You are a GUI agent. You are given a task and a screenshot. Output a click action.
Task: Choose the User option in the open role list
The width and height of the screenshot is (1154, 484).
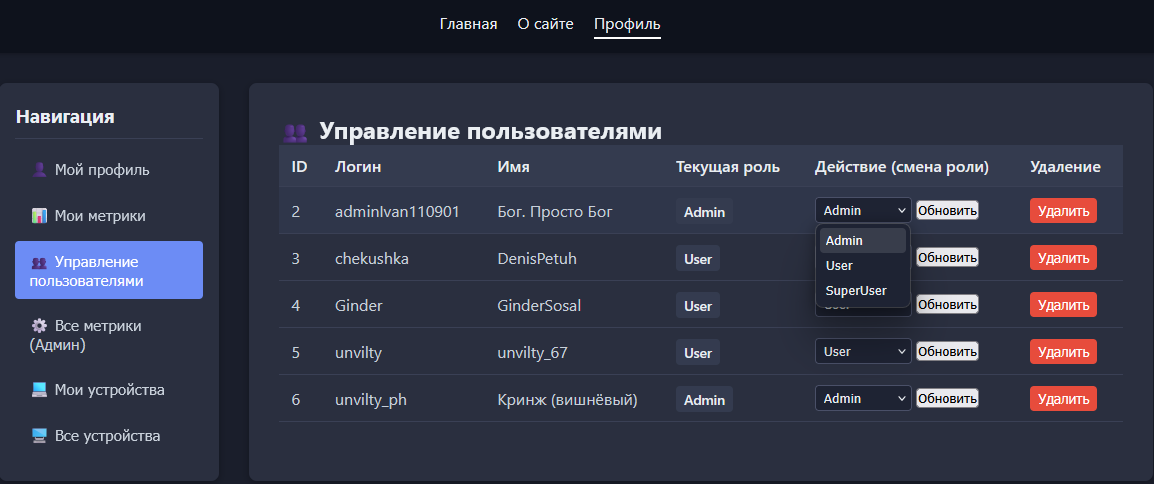tap(863, 266)
